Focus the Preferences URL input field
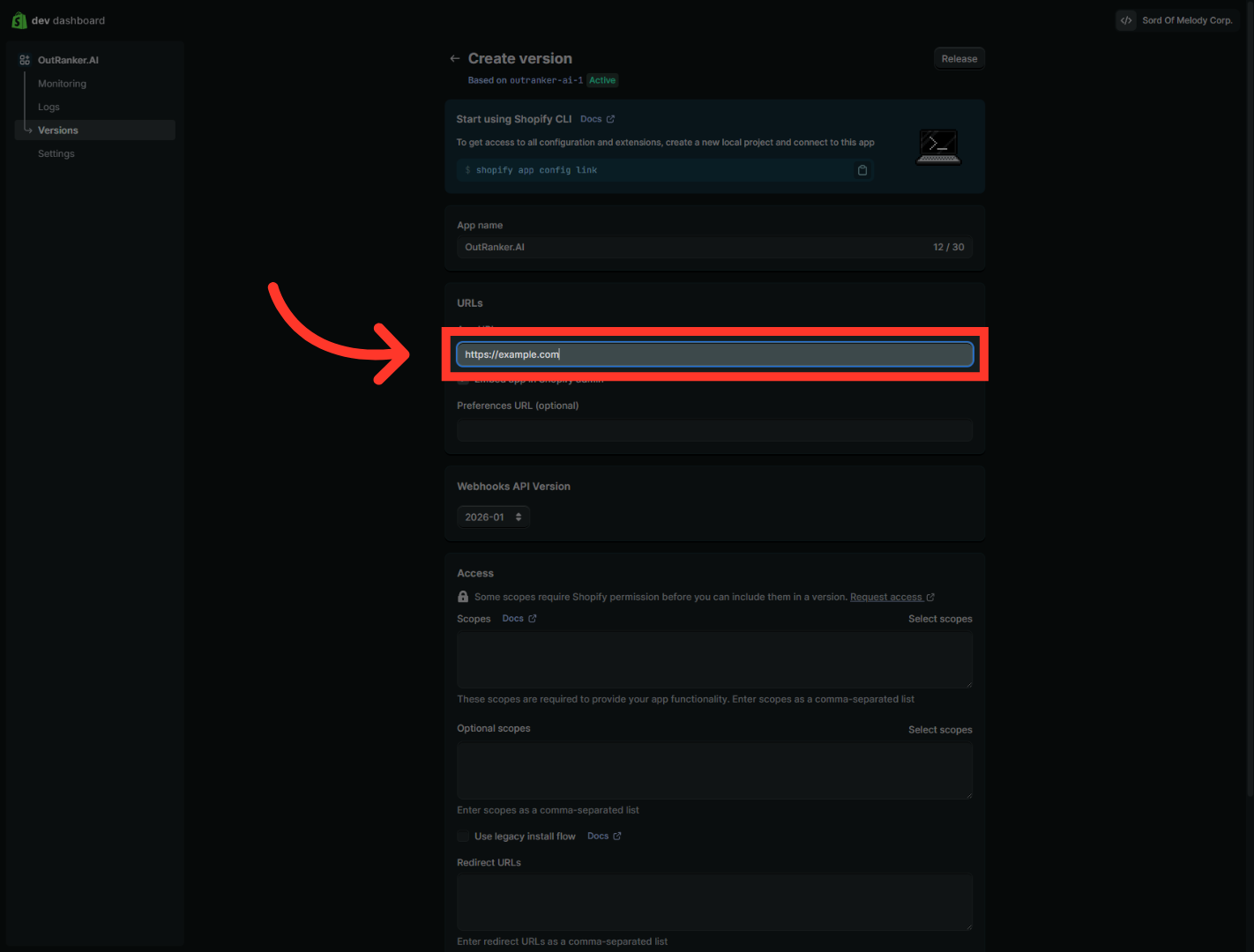 [x=714, y=431]
